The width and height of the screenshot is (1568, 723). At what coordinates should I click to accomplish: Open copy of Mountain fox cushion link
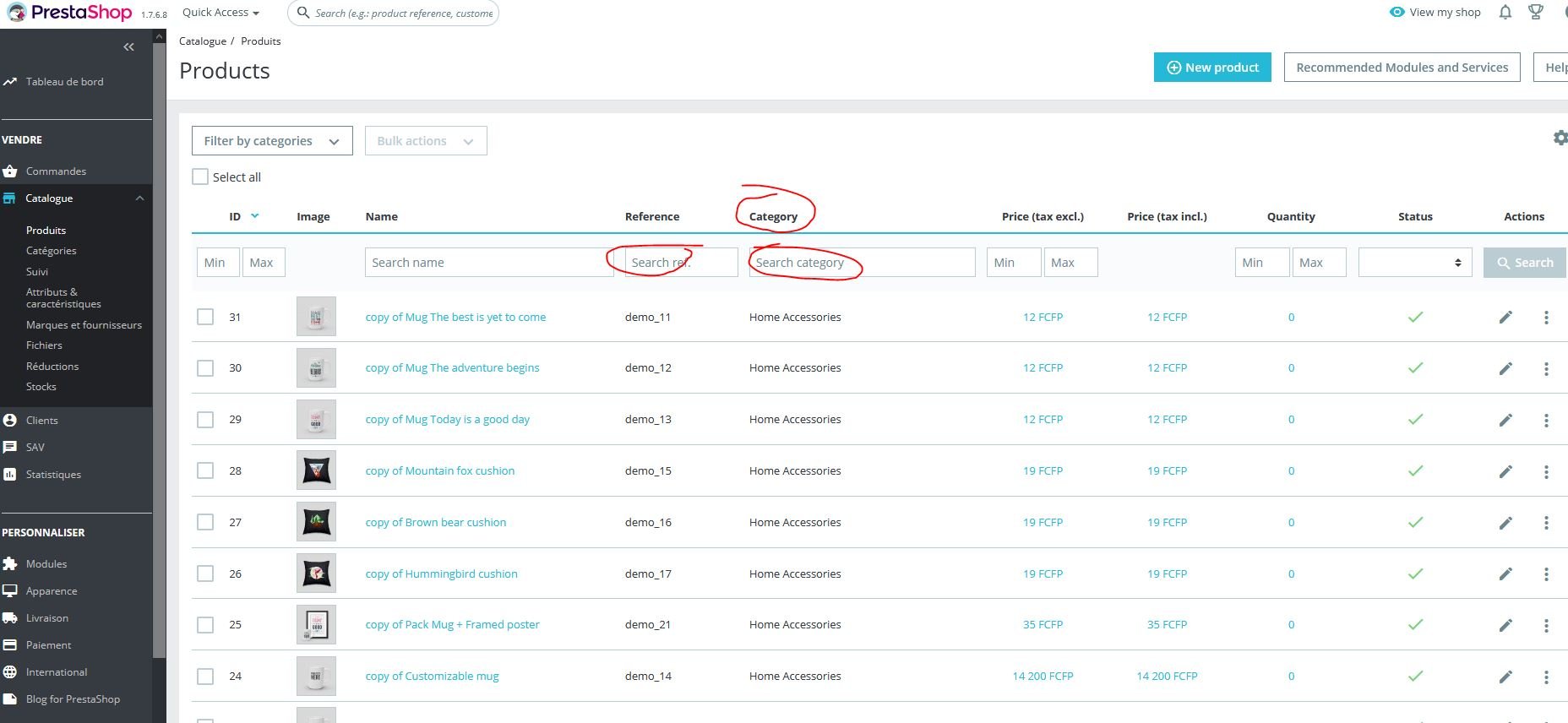[439, 471]
